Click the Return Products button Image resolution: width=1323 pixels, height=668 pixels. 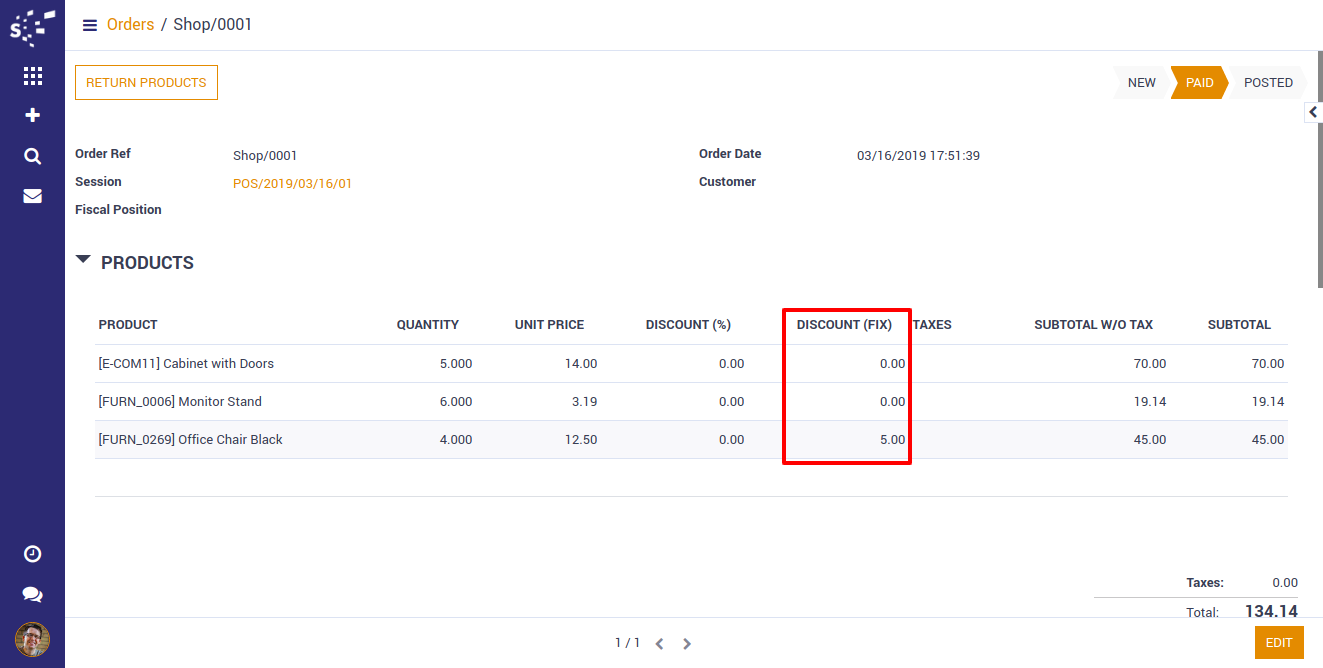click(146, 83)
